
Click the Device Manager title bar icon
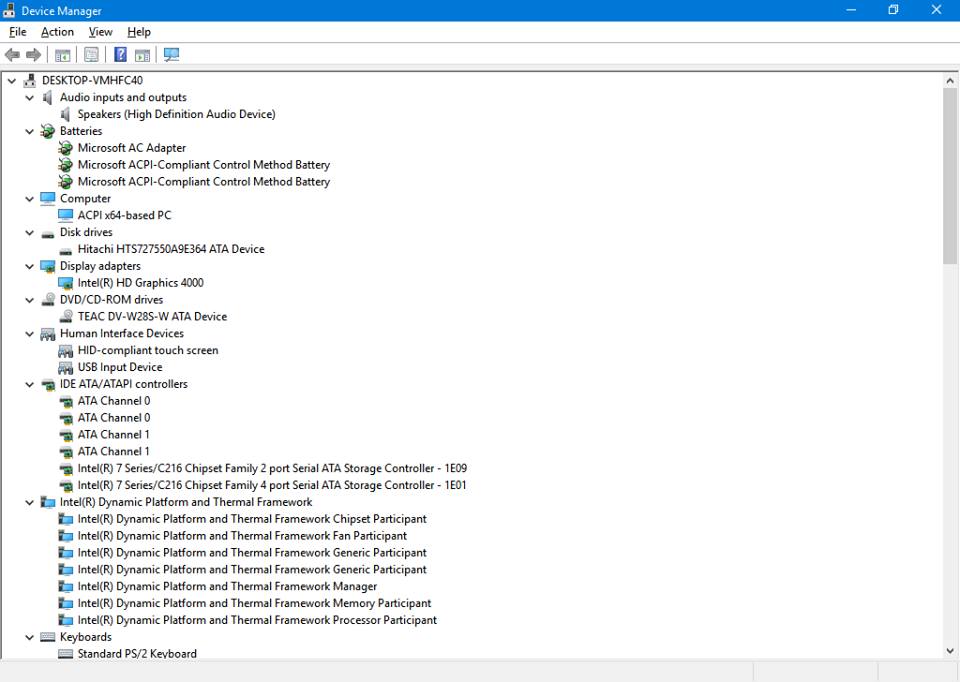(x=9, y=10)
